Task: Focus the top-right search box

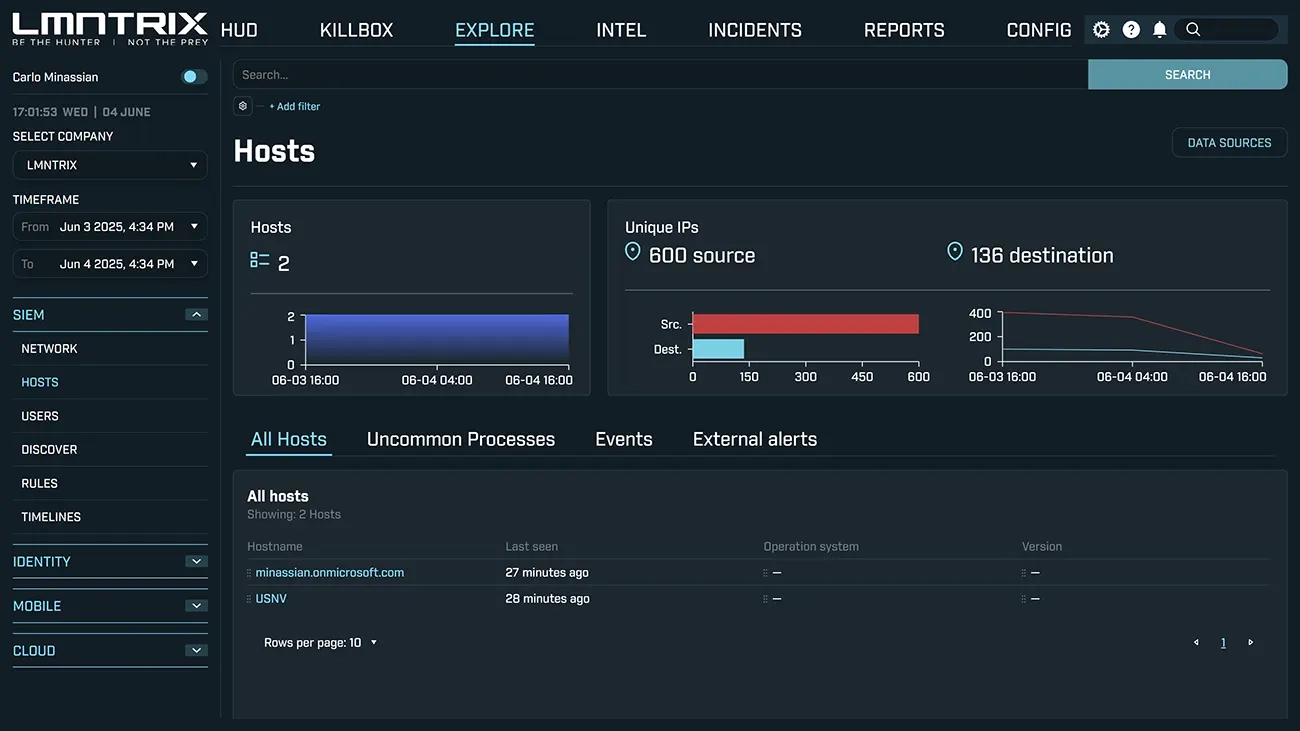Action: 1228,30
